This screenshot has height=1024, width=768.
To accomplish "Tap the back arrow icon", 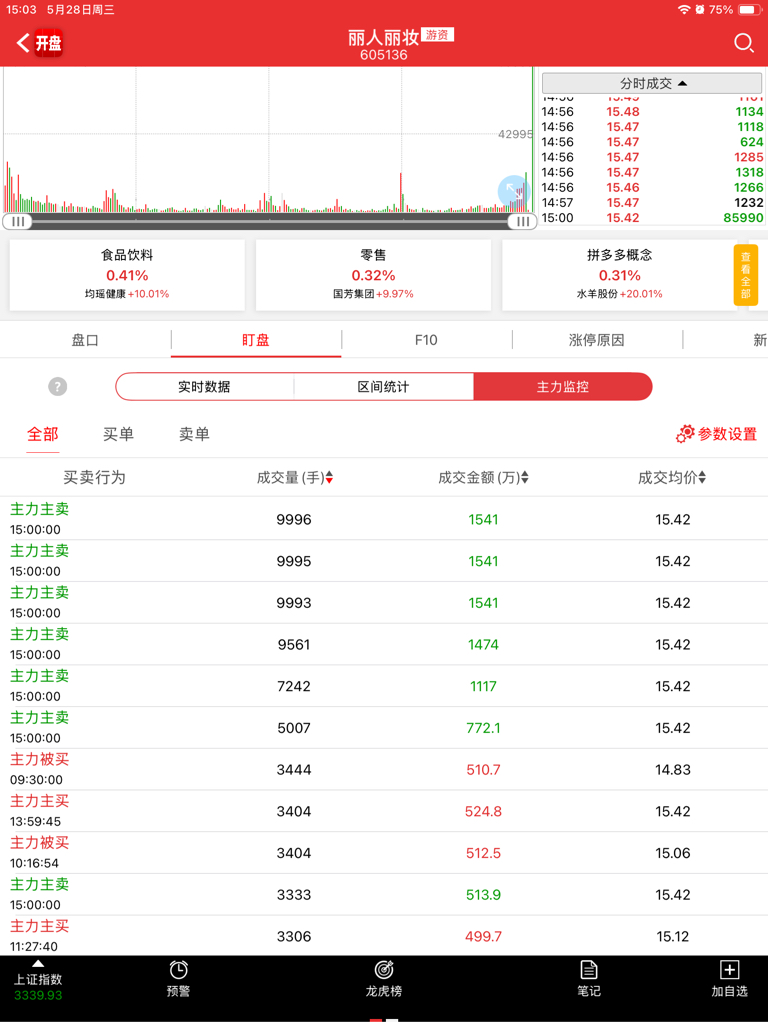I will point(23,43).
